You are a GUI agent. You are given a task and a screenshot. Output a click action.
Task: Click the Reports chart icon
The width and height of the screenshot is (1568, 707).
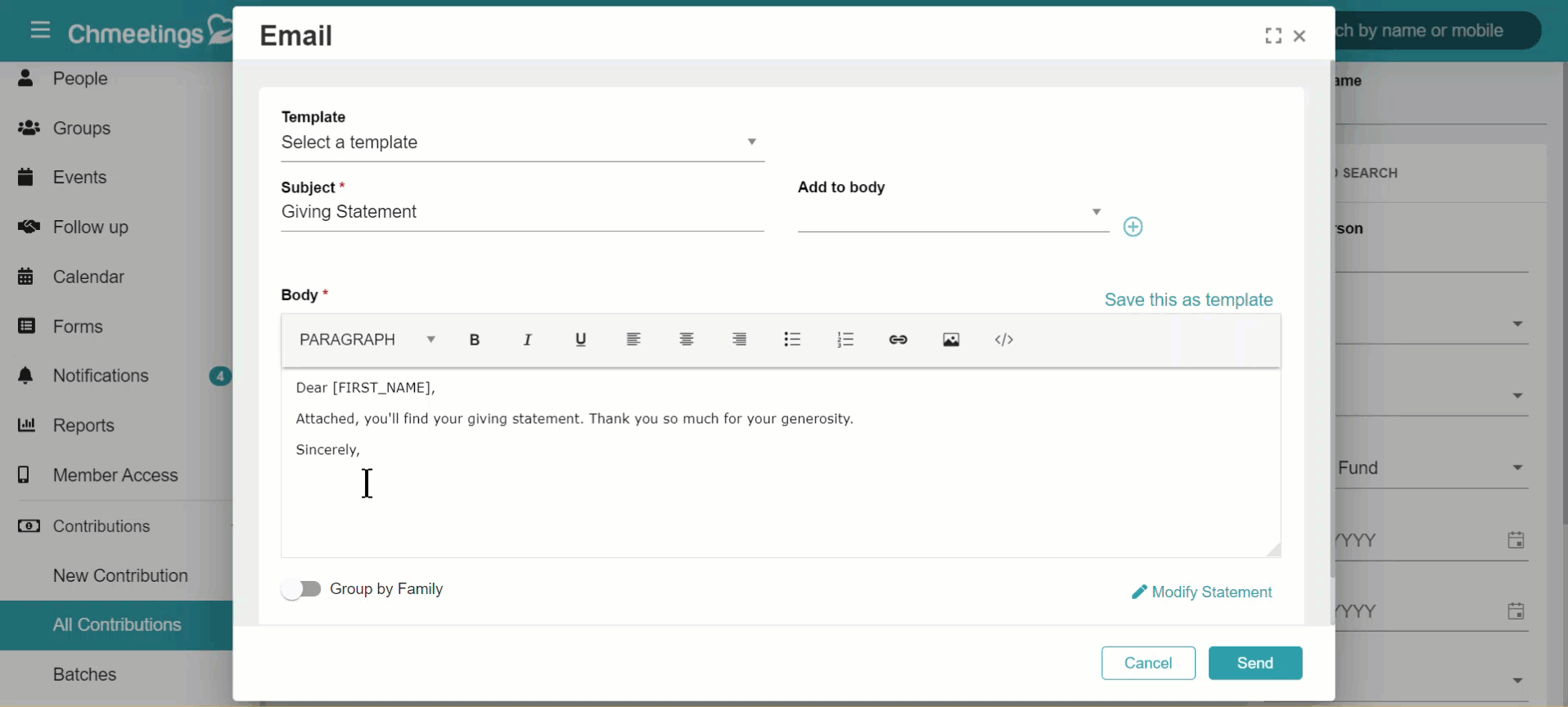[x=26, y=425]
